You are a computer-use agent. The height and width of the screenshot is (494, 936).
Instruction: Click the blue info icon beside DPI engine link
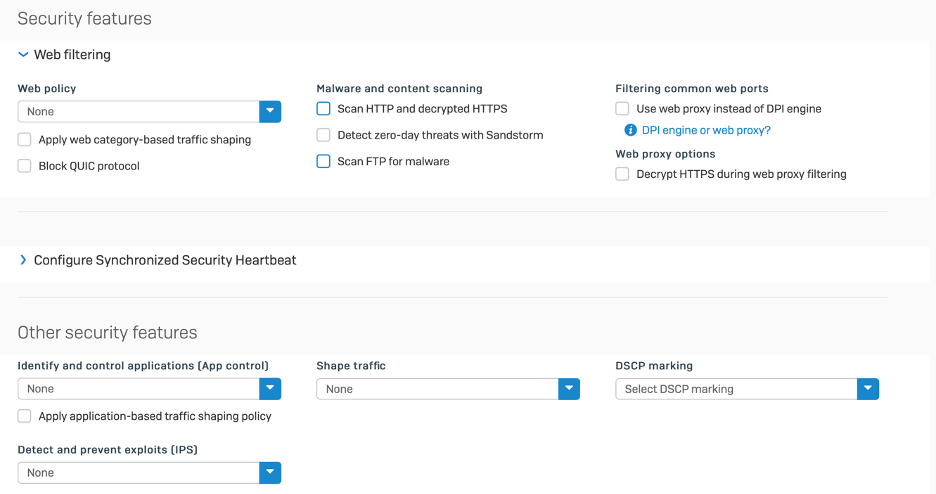click(x=630, y=130)
